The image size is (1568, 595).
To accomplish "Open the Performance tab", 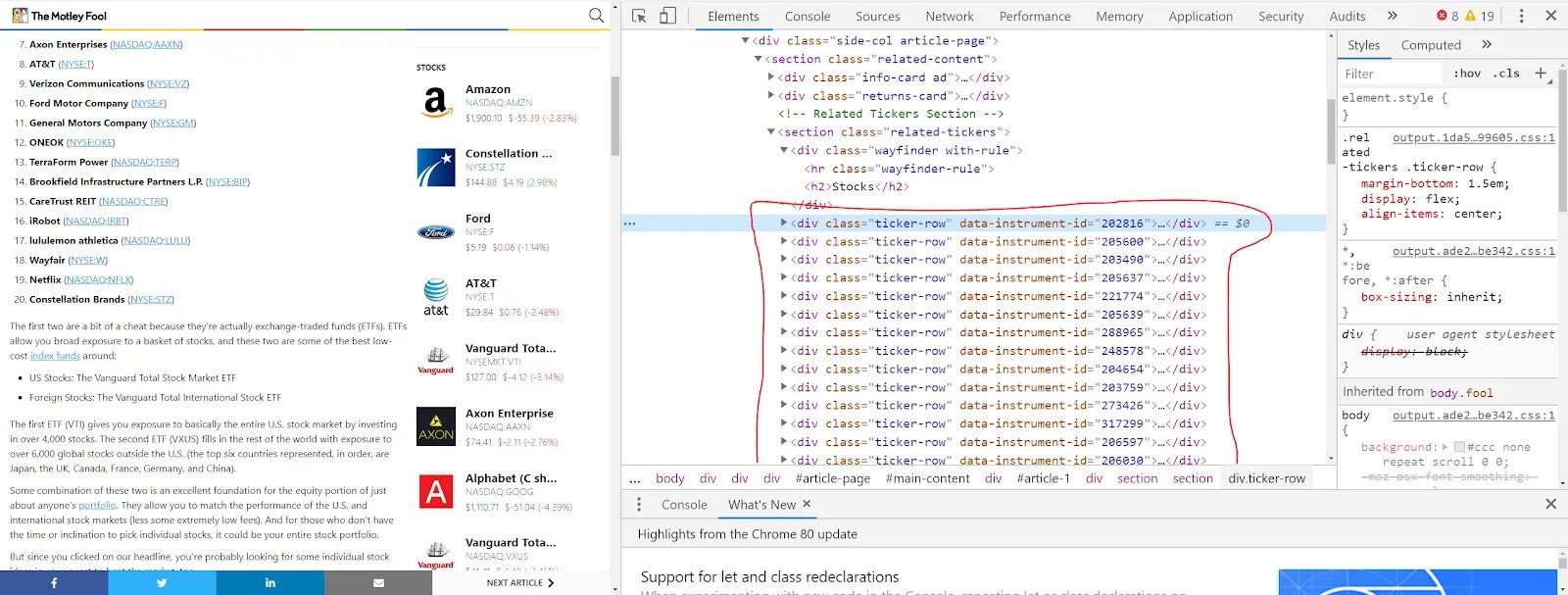I will click(1035, 16).
